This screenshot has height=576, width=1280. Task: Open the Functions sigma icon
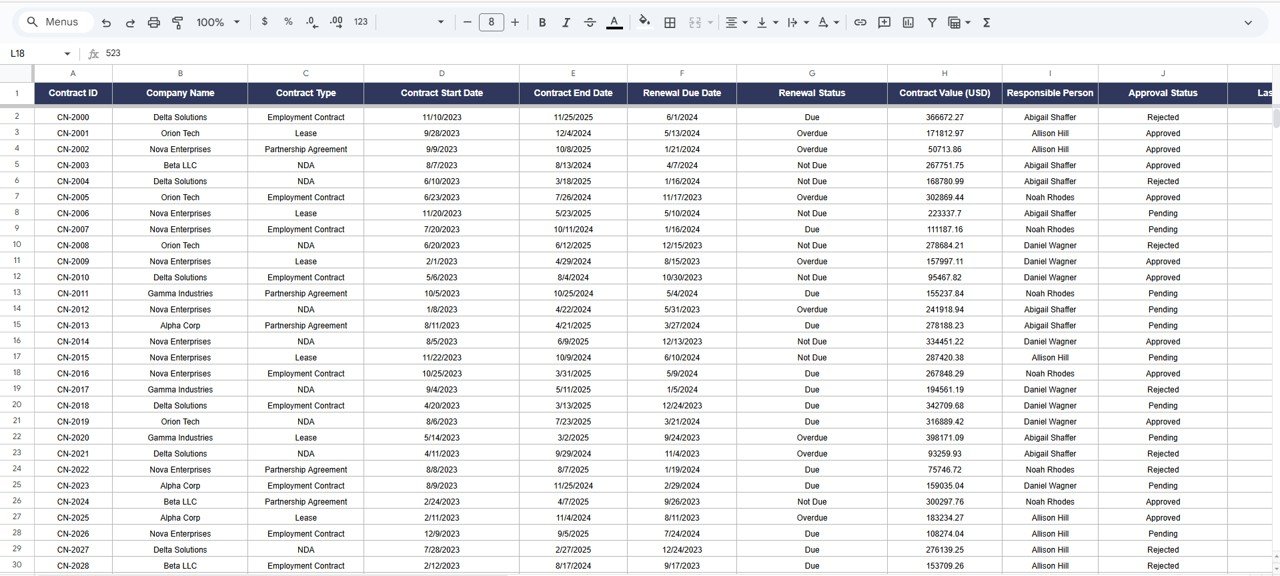coord(986,22)
